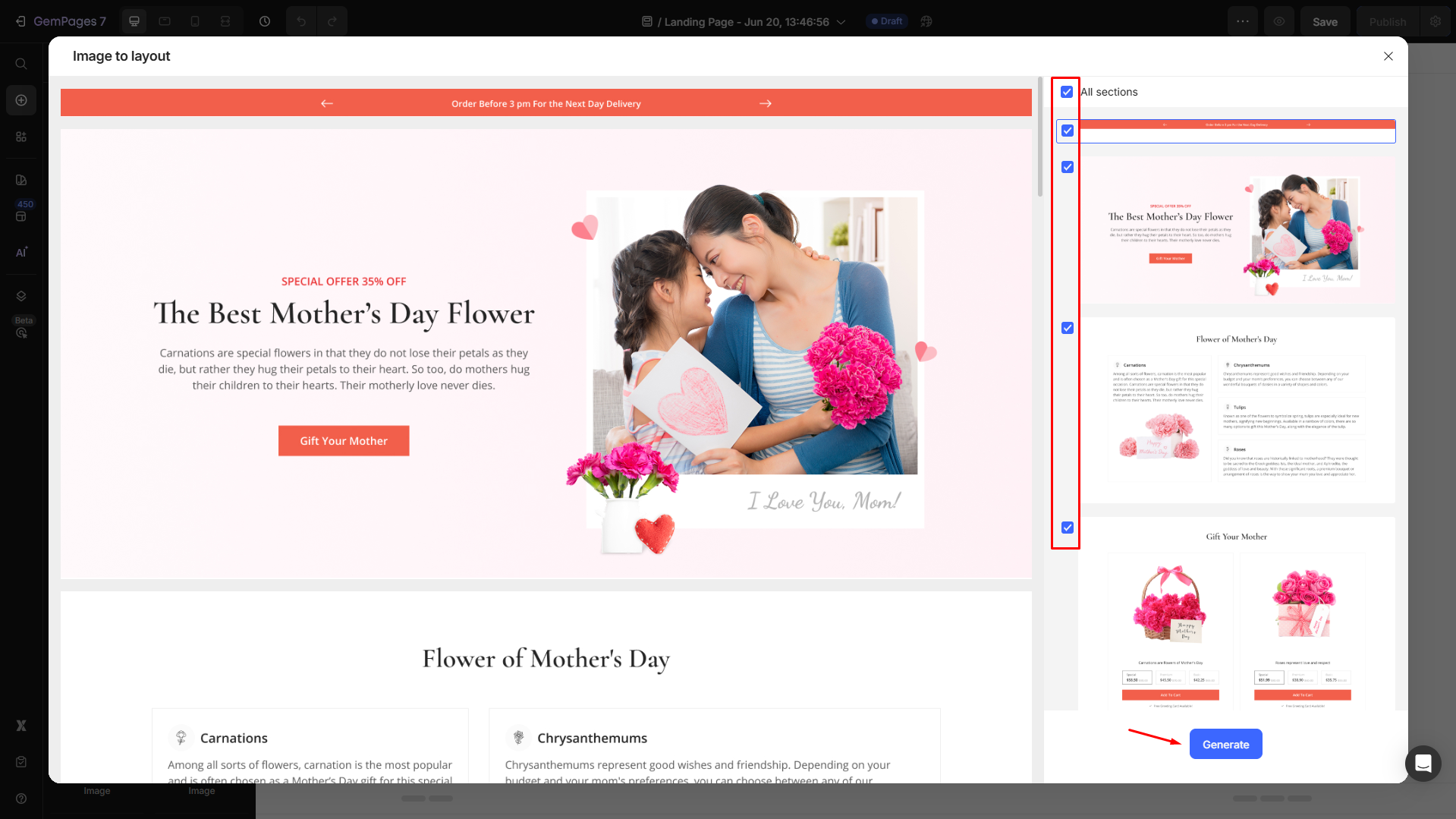Expand the Landing Page title dropdown
This screenshot has width=1456, height=819.
coord(841,22)
